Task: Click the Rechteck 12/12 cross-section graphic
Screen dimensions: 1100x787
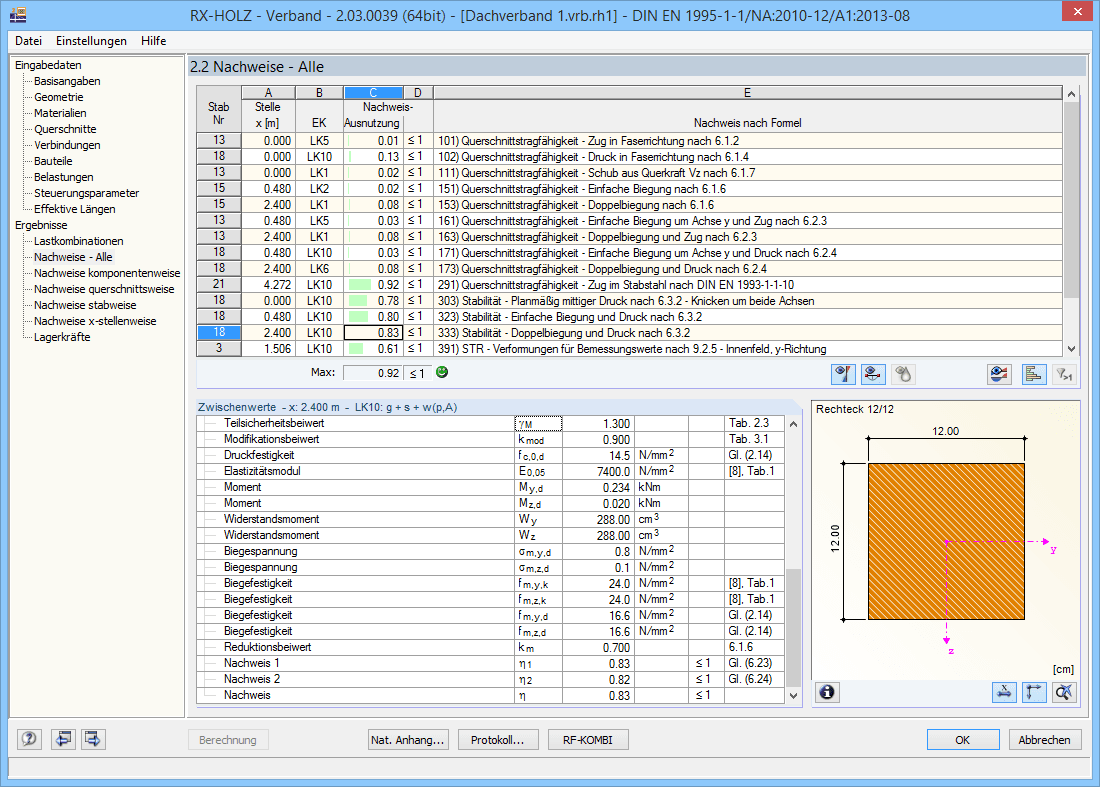Action: pyautogui.click(x=946, y=542)
